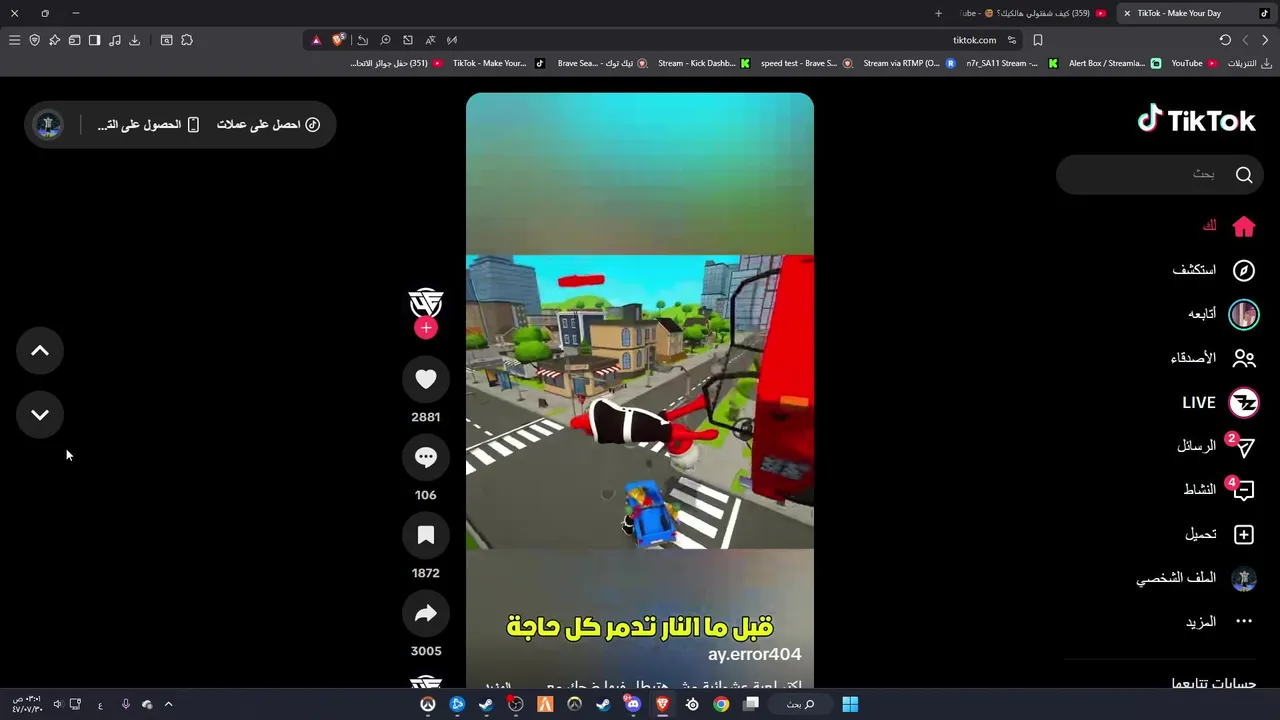Screen dimensions: 1280x720
Task: Click Upload (تحميل) in sidebar
Action: point(1219,534)
